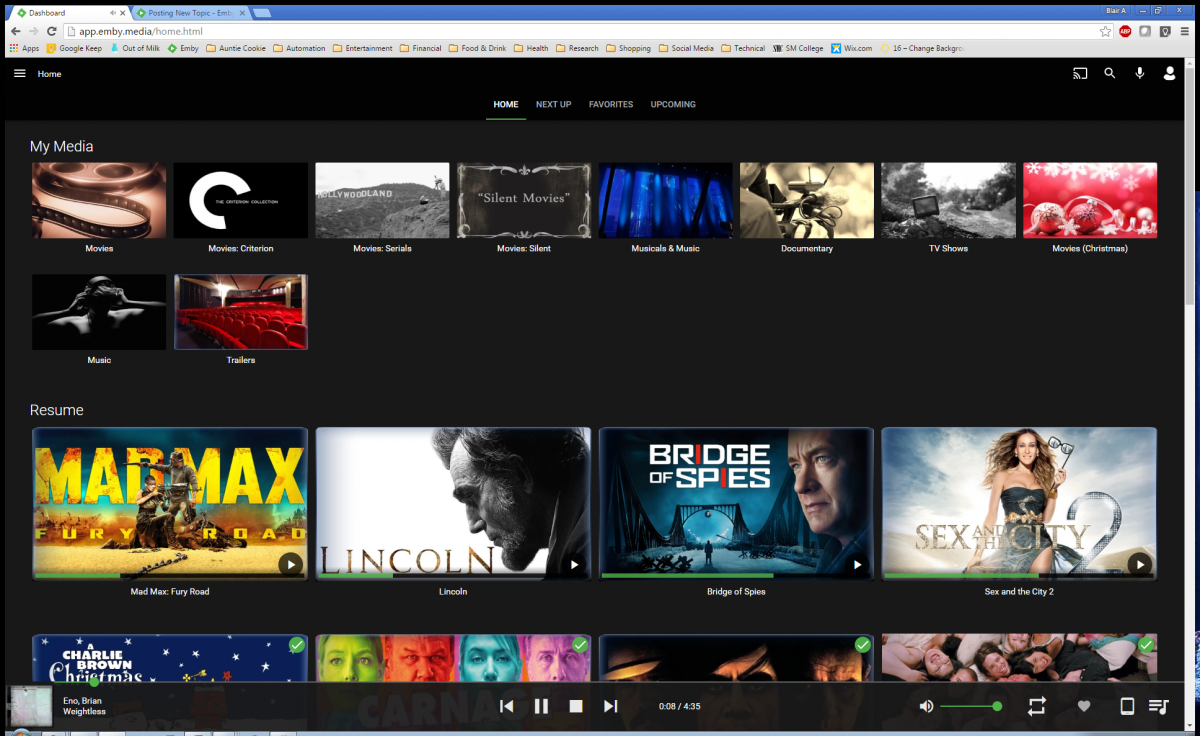Open Wix.com bookmark
Image resolution: width=1200 pixels, height=736 pixels.
[x=851, y=48]
